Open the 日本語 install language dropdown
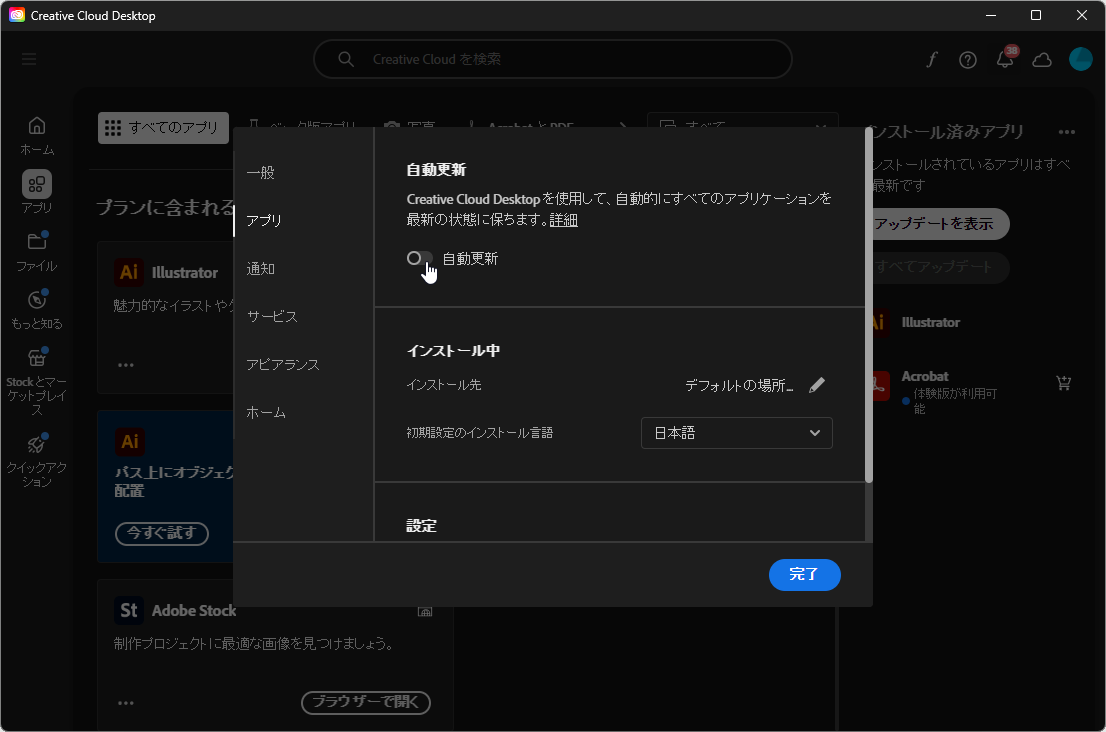Screen dimensions: 1106x732 pyautogui.click(x=736, y=432)
